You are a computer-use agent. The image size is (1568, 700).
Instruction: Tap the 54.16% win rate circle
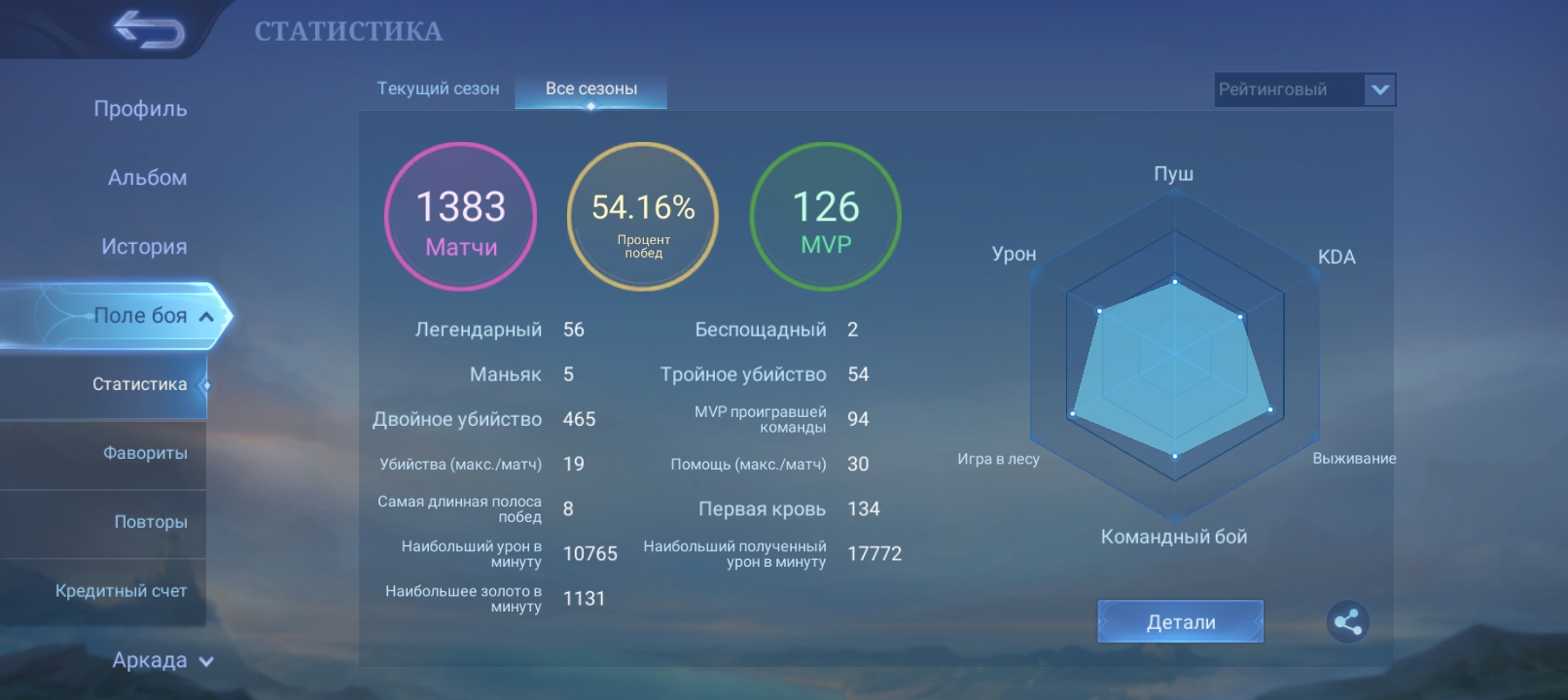click(x=643, y=217)
